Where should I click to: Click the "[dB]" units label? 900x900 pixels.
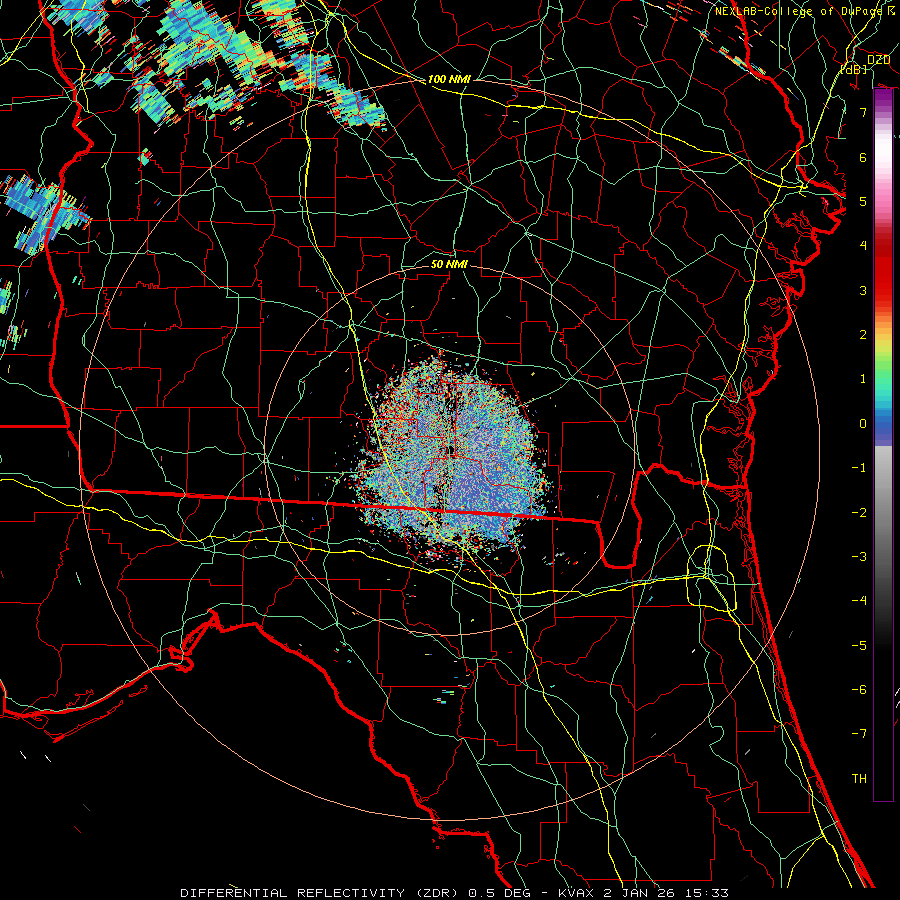(x=854, y=69)
